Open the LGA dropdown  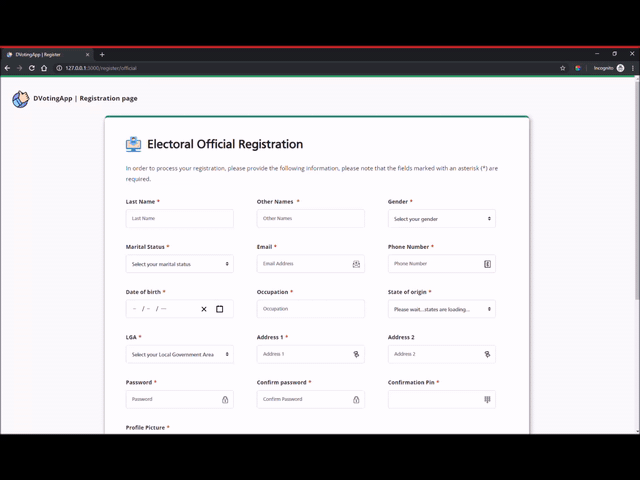point(180,354)
